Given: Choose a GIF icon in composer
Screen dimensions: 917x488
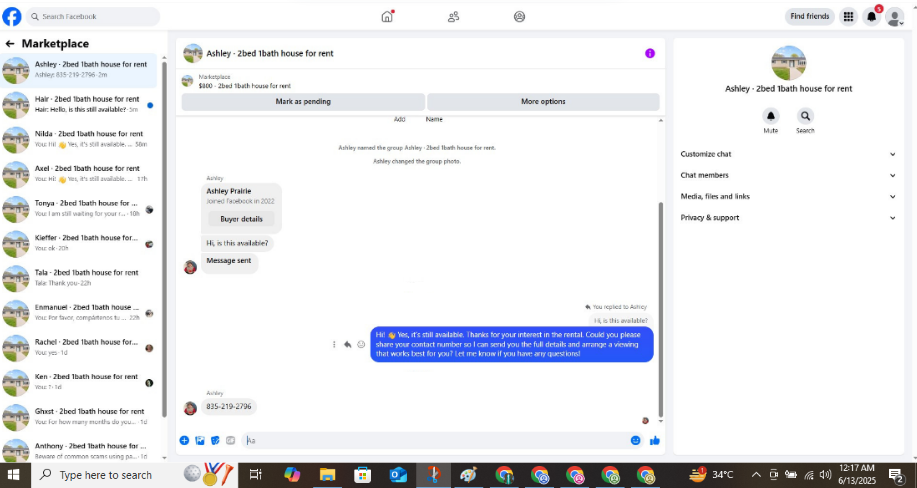Looking at the screenshot, I should point(230,441).
